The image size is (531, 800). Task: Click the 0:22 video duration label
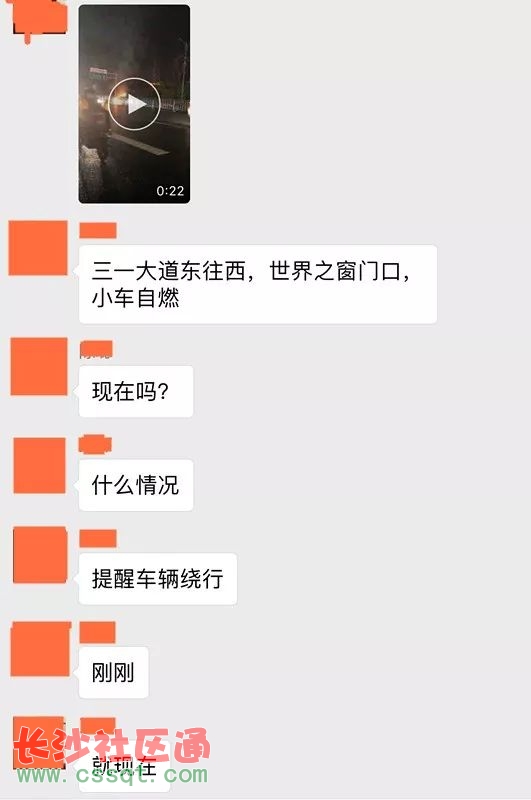[x=170, y=191]
